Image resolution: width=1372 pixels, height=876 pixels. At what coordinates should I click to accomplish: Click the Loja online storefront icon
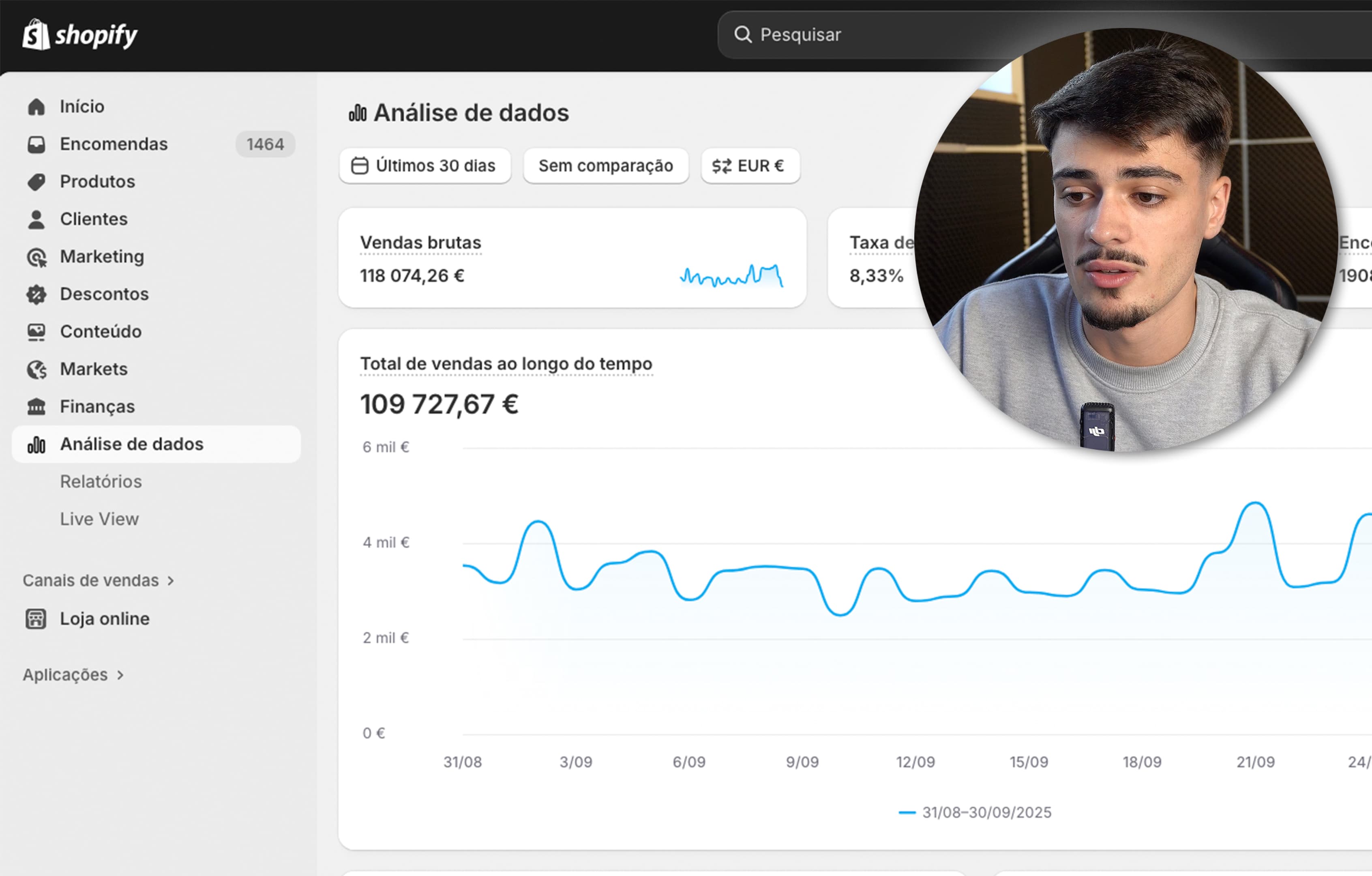click(x=36, y=618)
